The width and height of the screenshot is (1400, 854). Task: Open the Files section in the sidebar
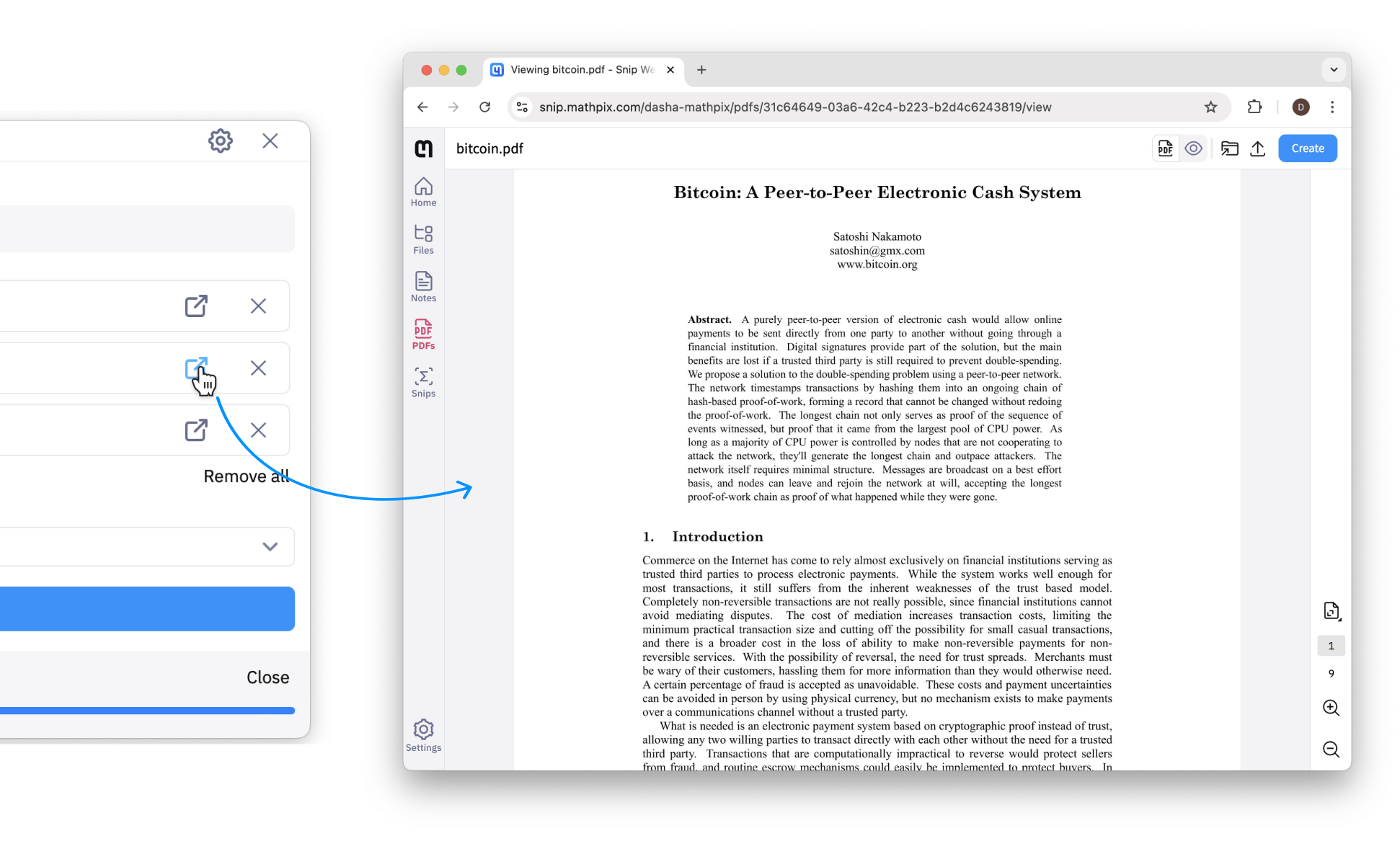[x=423, y=239]
